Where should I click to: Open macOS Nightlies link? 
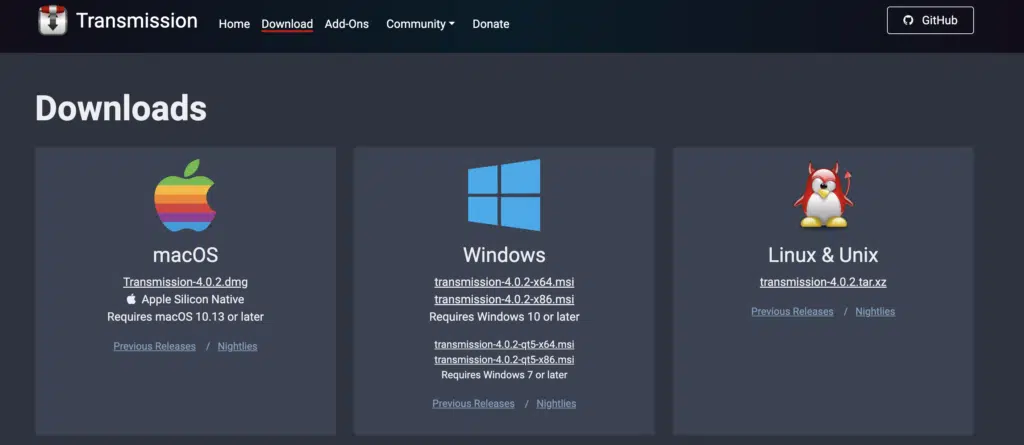[x=238, y=346]
